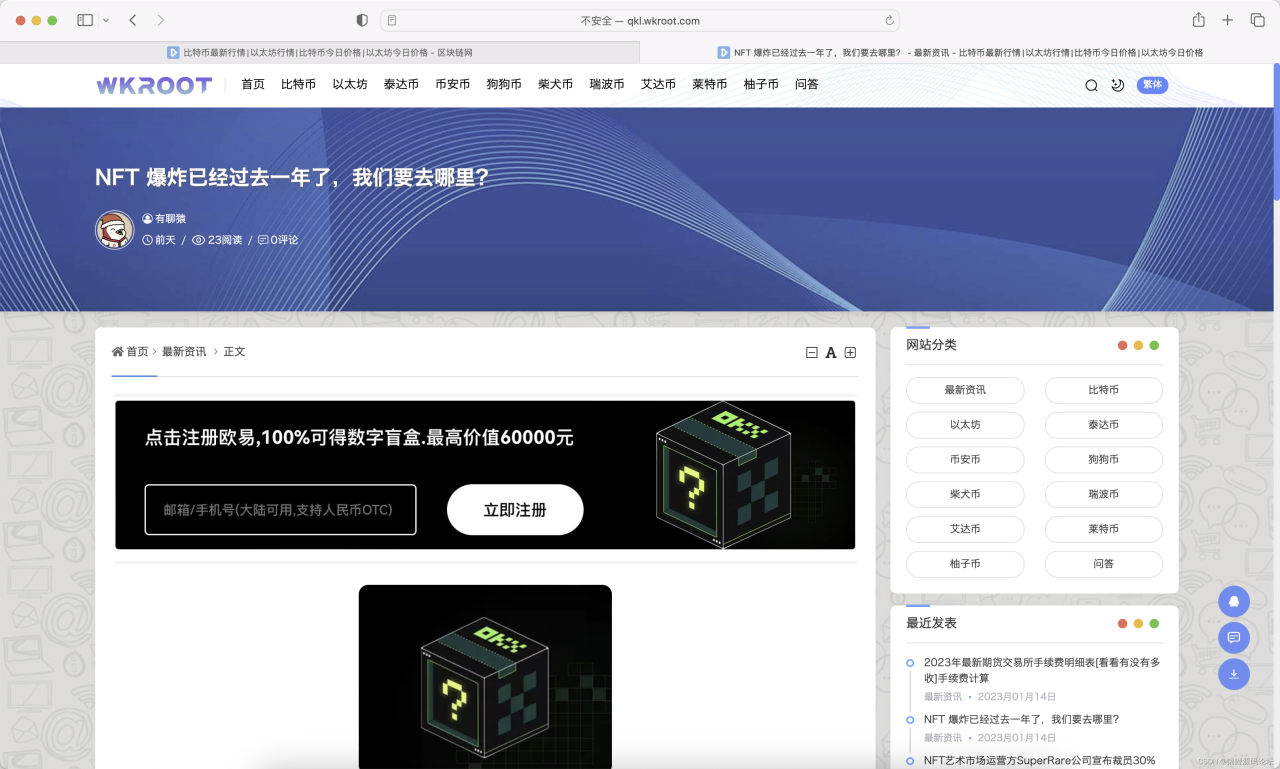Screen dimensions: 1280x769
Task: Open the Safari share menu
Action: click(x=1199, y=20)
